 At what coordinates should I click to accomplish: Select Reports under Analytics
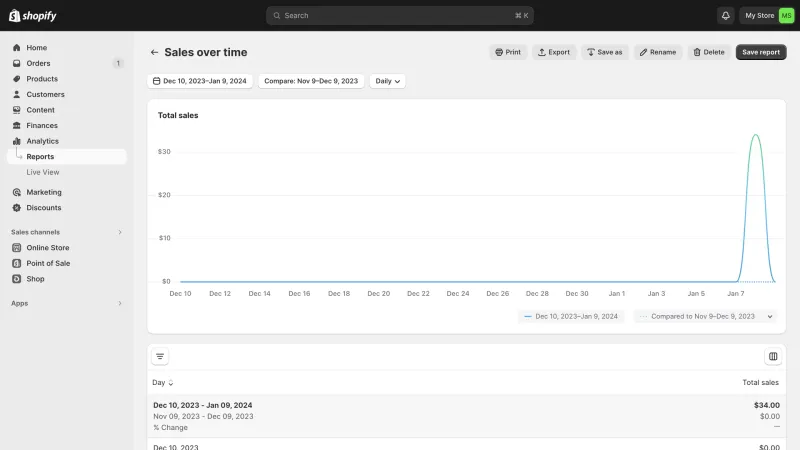tap(67, 157)
